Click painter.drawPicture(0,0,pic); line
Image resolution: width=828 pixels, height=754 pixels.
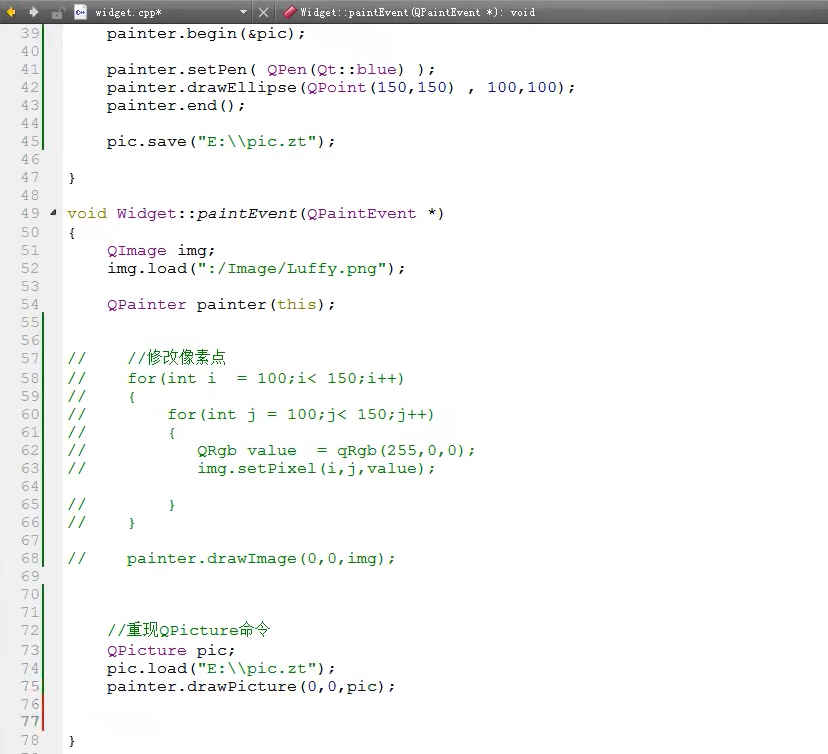pos(251,686)
